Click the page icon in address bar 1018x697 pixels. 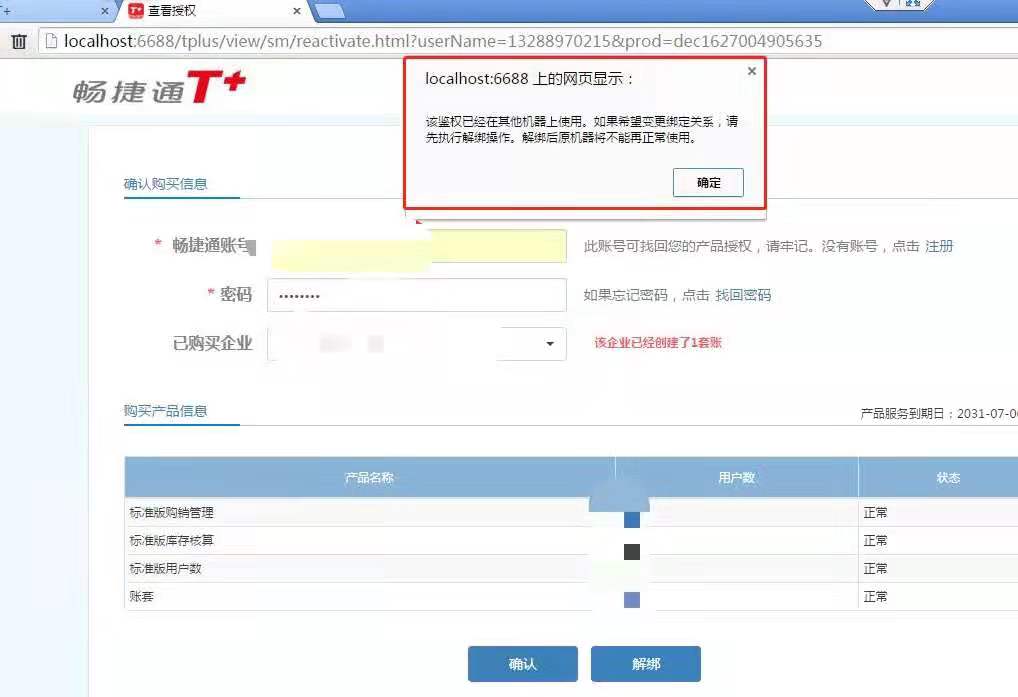(51, 42)
